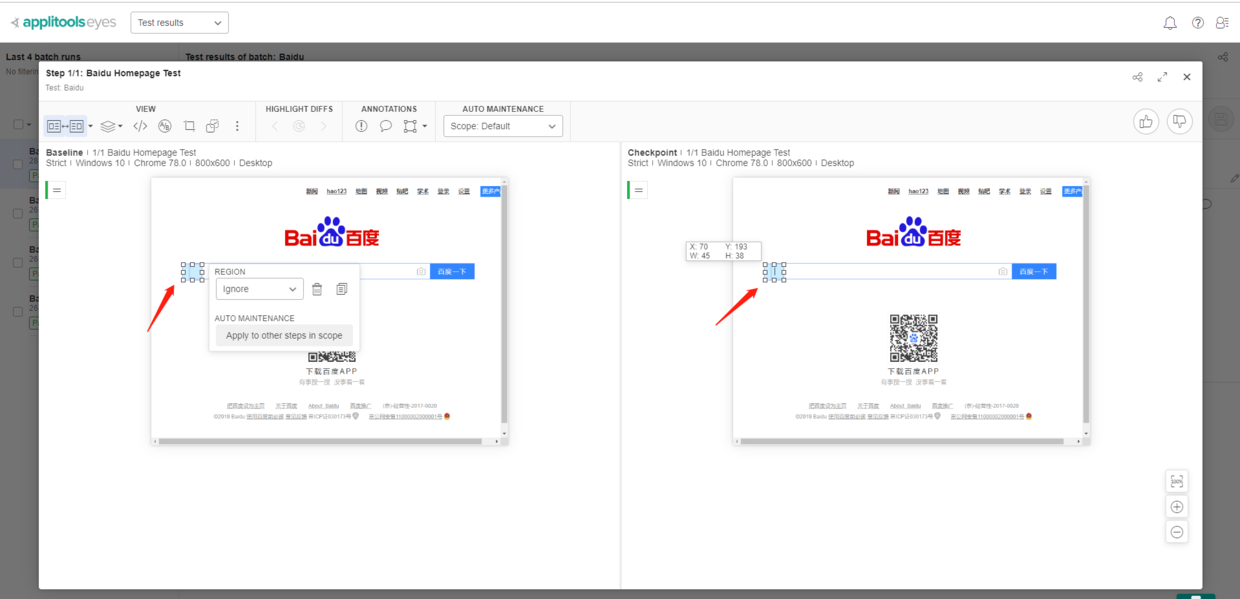Screen dimensions: 1240x599
Task: Click the 'Step 1/1: Baidu Homepage Test' title
Action: 114,73
